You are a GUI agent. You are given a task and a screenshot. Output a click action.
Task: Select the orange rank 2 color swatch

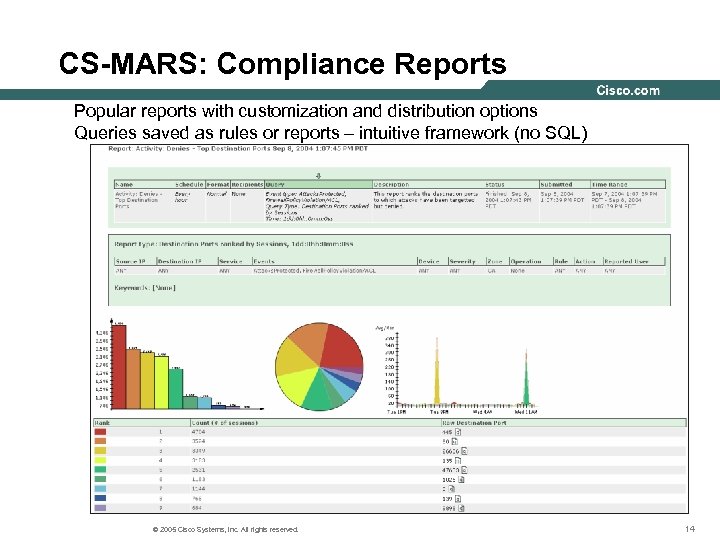coord(100,441)
